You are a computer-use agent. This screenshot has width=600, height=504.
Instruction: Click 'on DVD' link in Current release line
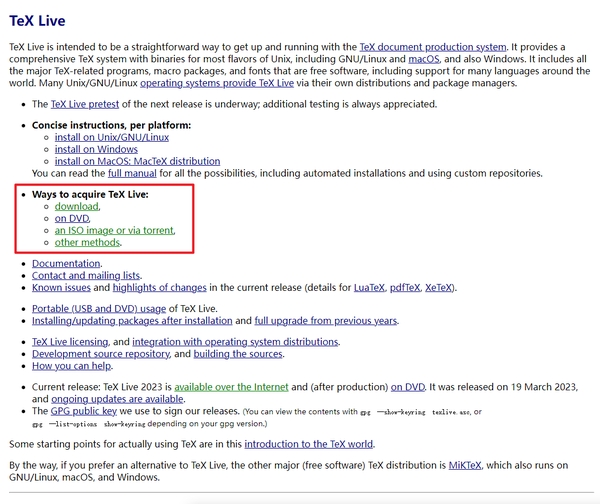pos(408,387)
